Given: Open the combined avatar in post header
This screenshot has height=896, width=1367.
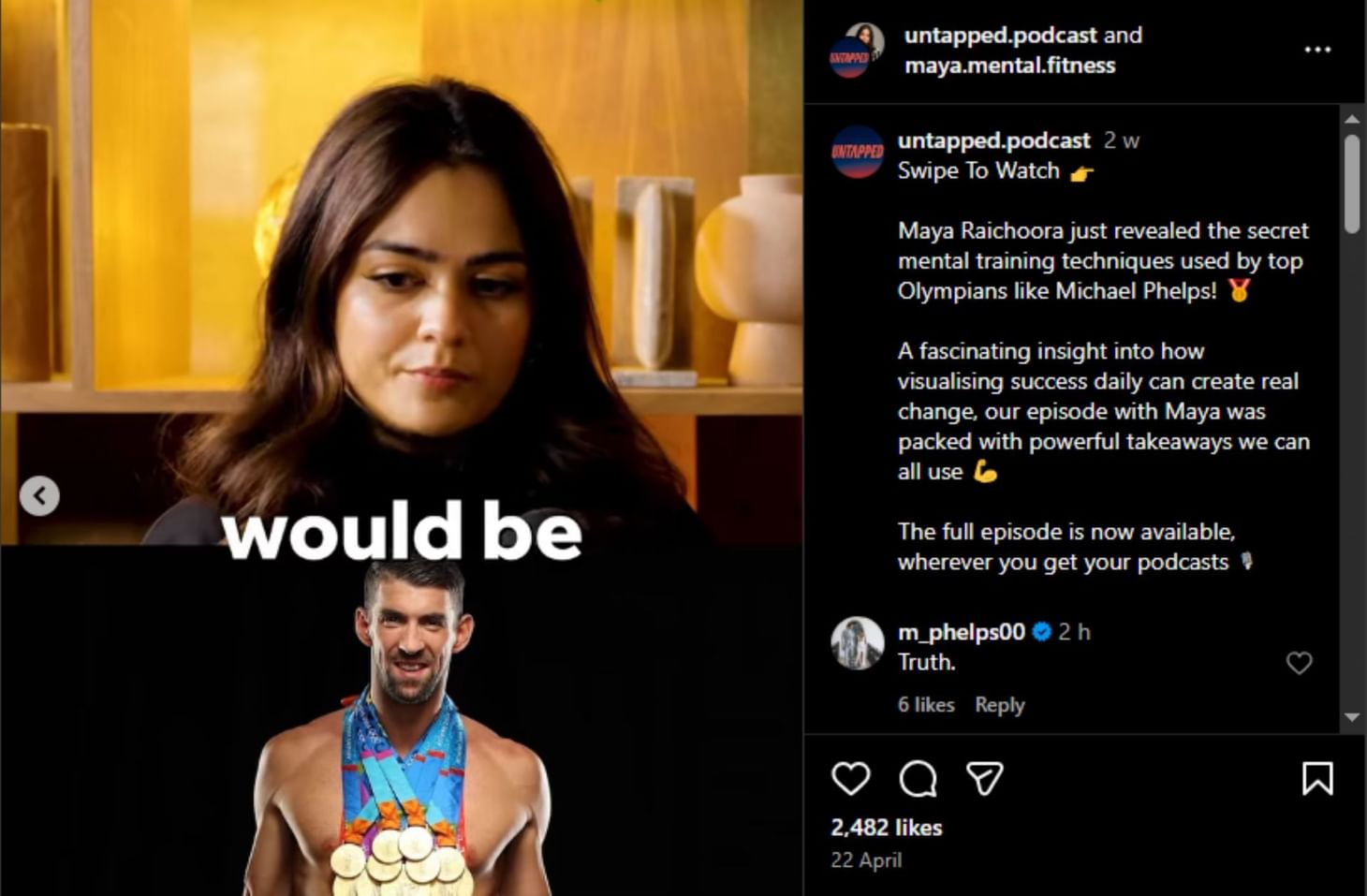Looking at the screenshot, I should (857, 51).
